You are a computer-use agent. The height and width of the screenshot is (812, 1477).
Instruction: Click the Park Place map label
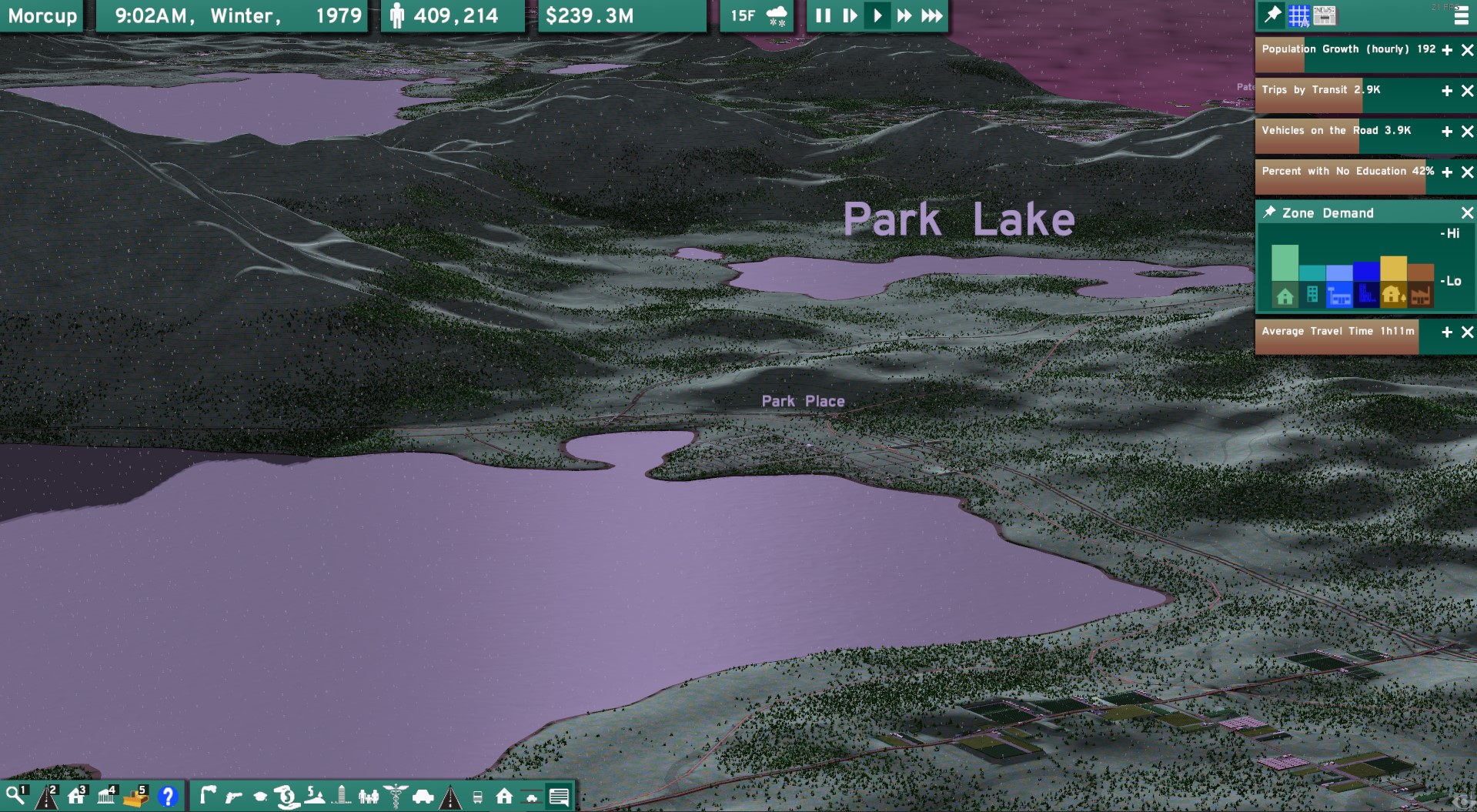tap(803, 401)
